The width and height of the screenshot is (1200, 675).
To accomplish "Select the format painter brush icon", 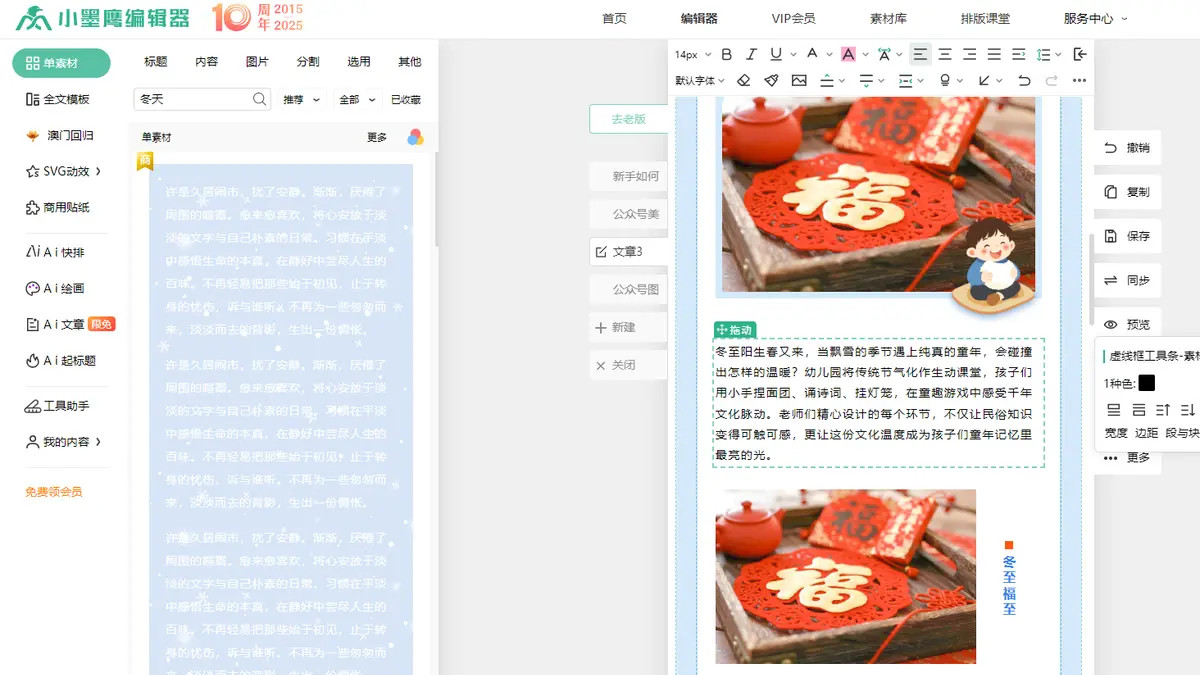I will click(x=770, y=81).
